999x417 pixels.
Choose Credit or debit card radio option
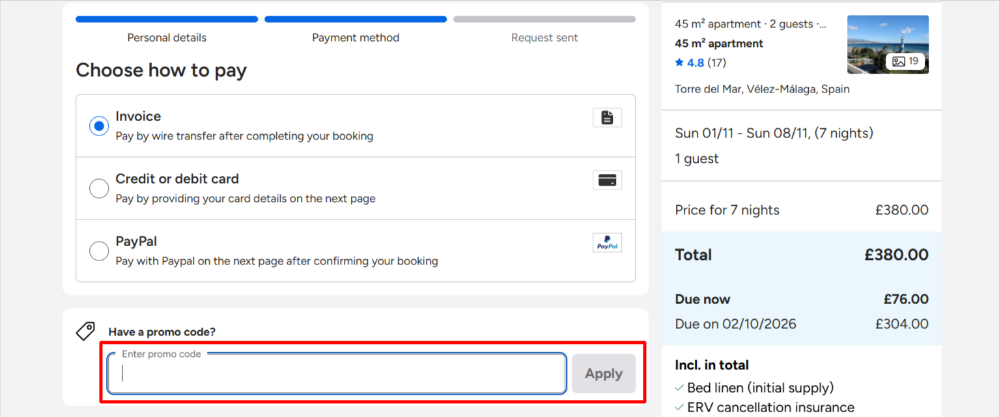[x=99, y=188]
